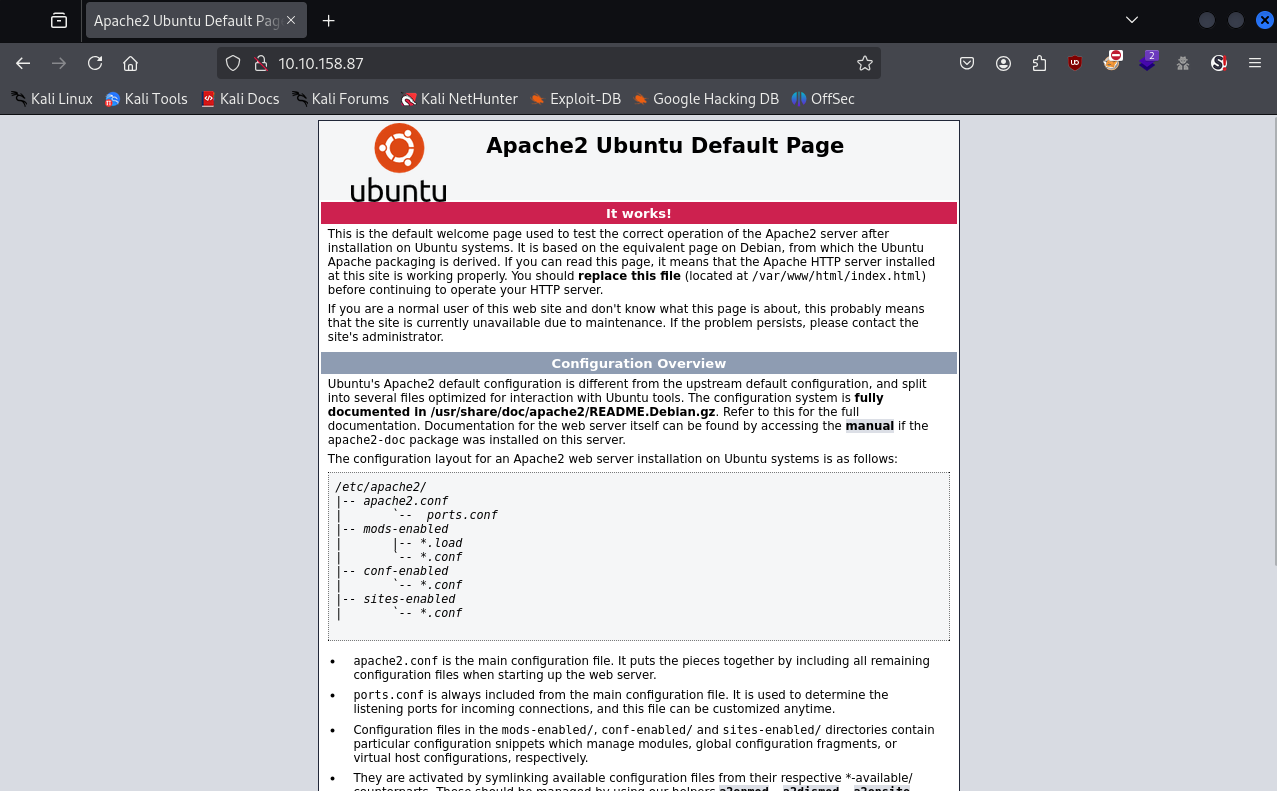
Task: Click the red It works! banner
Action: click(x=639, y=213)
